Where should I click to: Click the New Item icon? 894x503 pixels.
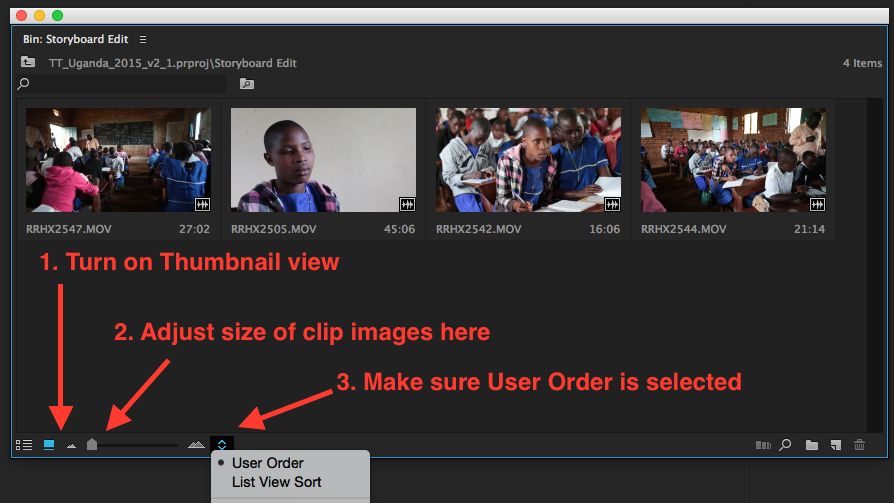click(x=835, y=445)
